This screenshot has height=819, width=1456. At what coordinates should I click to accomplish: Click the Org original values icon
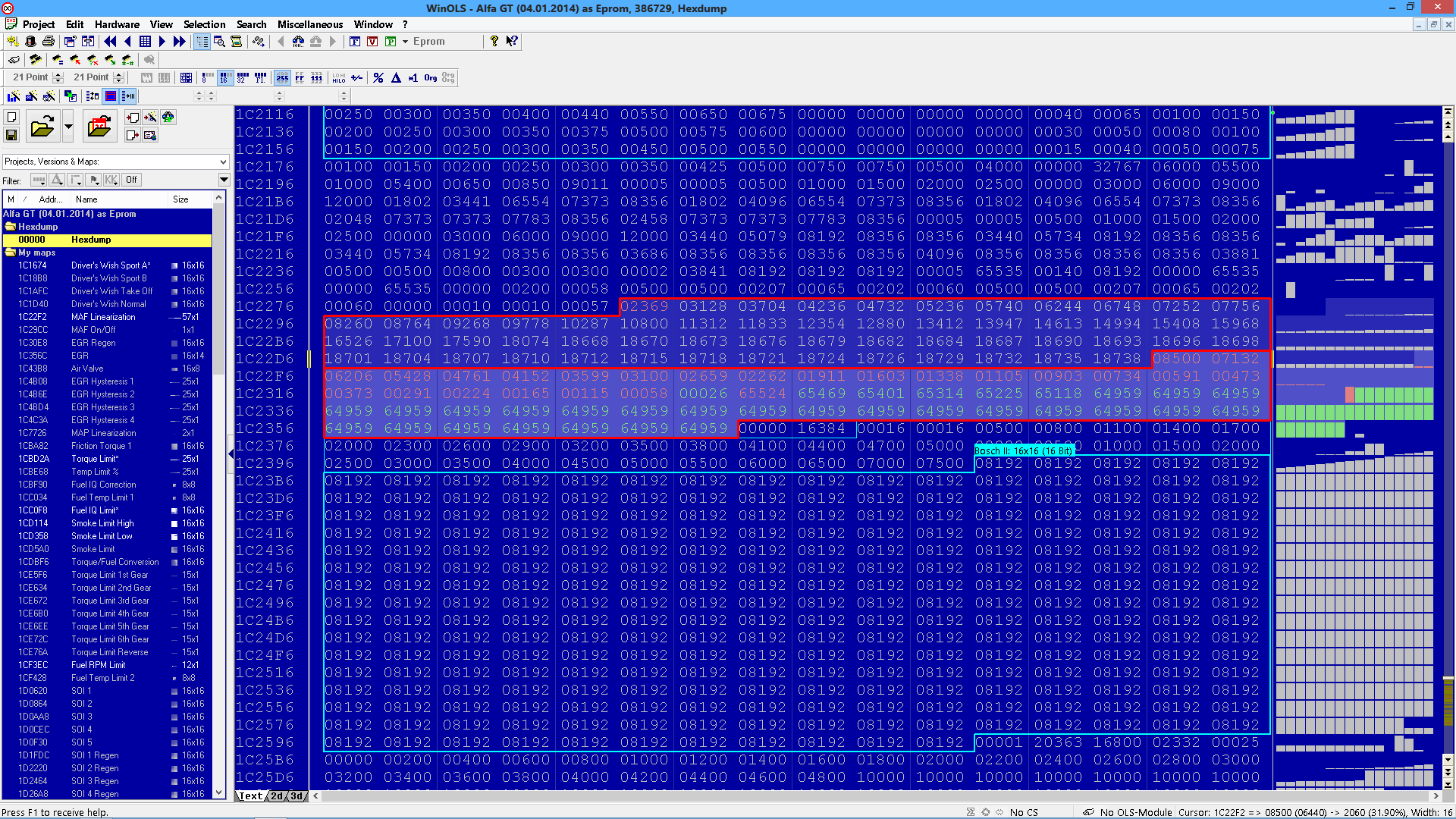point(430,77)
